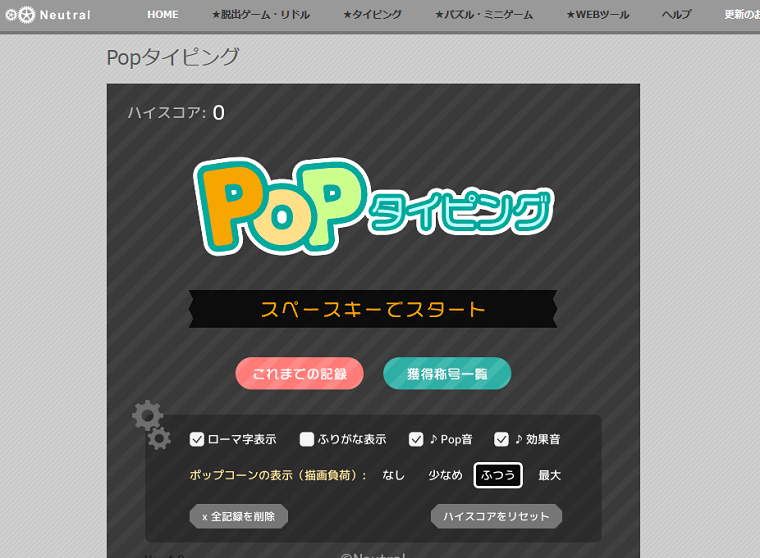Viewport: 760px width, 558px height.
Task: Go to the ヘルプ page
Action: click(676, 15)
